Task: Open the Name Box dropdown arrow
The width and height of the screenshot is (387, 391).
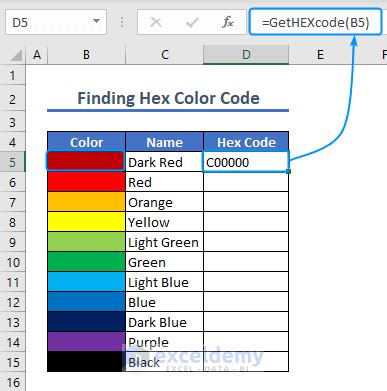Action: 96,21
